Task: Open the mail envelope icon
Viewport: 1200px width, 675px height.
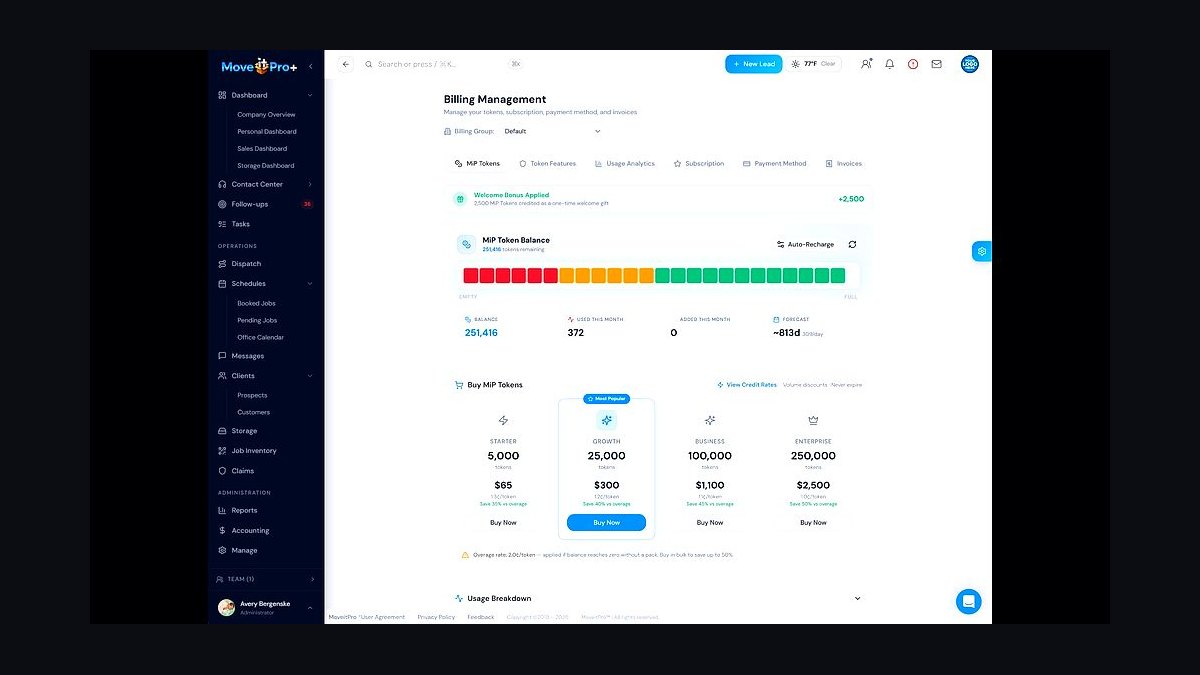Action: coord(936,64)
